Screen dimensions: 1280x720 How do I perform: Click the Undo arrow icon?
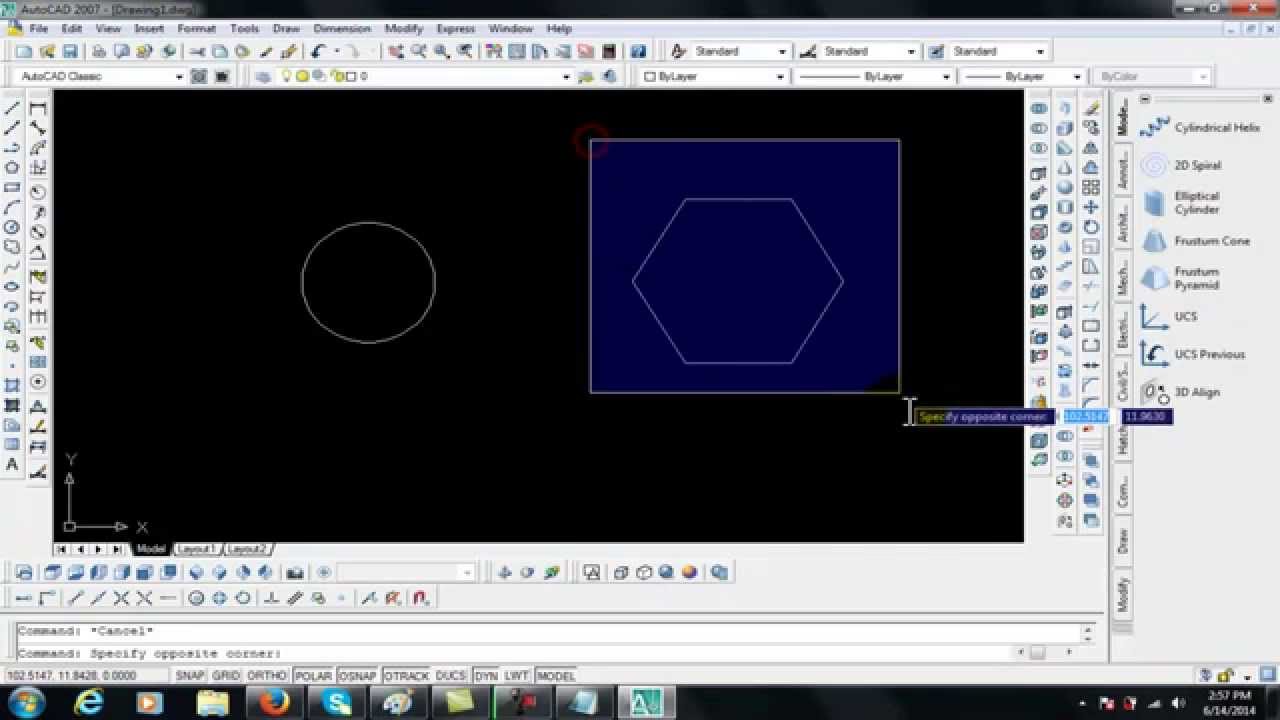(319, 51)
